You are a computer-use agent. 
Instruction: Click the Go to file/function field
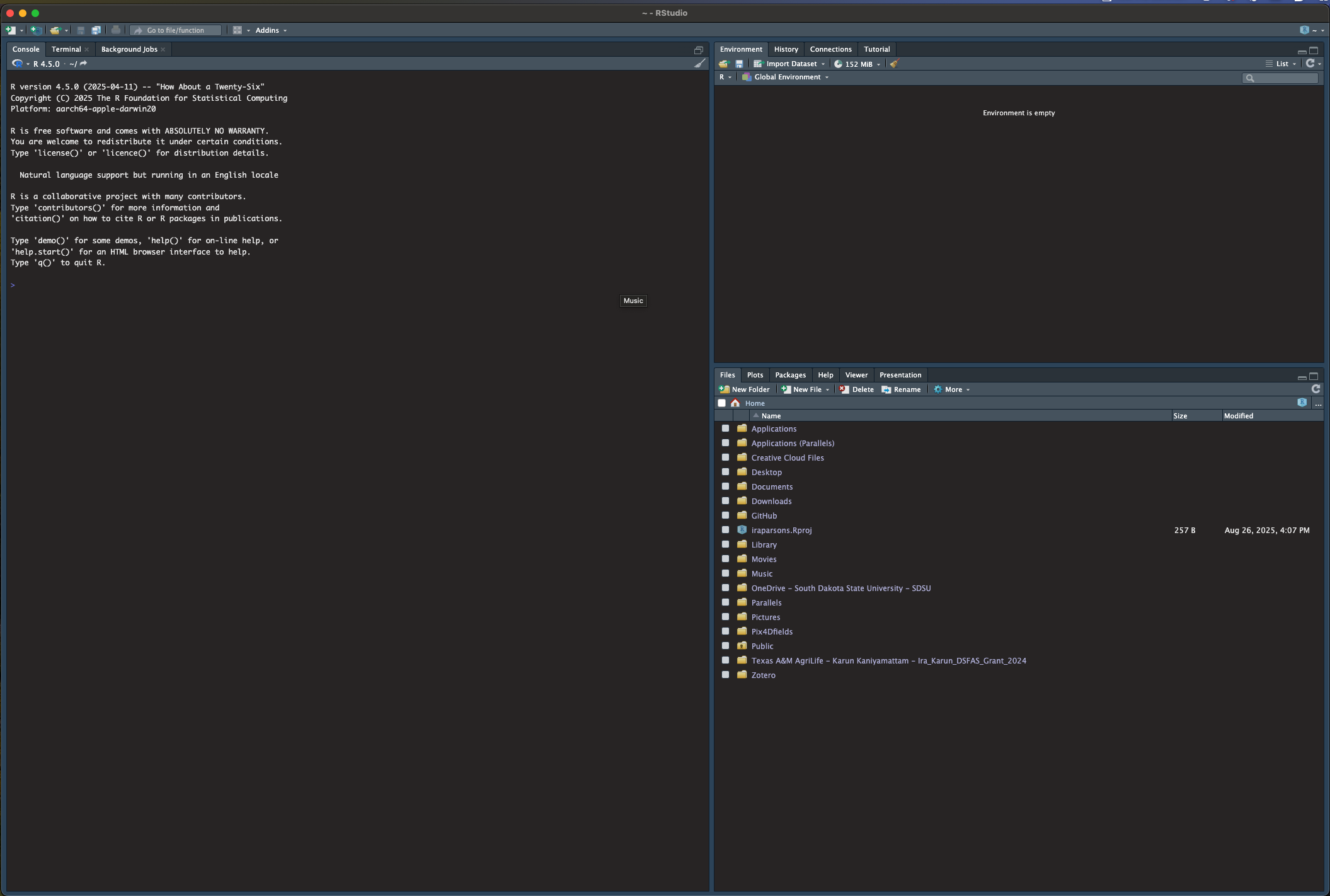[176, 30]
